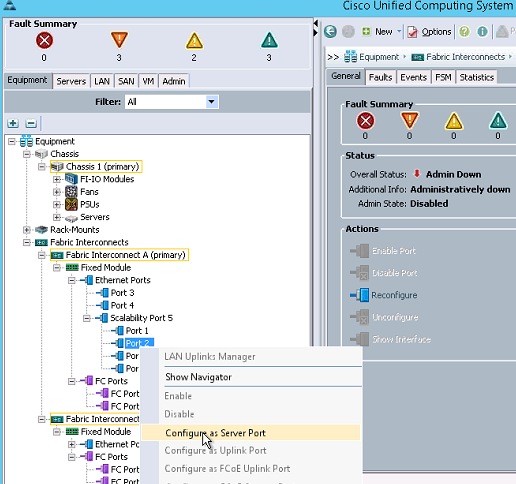Viewport: 516px width, 484px height.
Task: Select the Servers node under Chassis 1
Action: [x=95, y=217]
